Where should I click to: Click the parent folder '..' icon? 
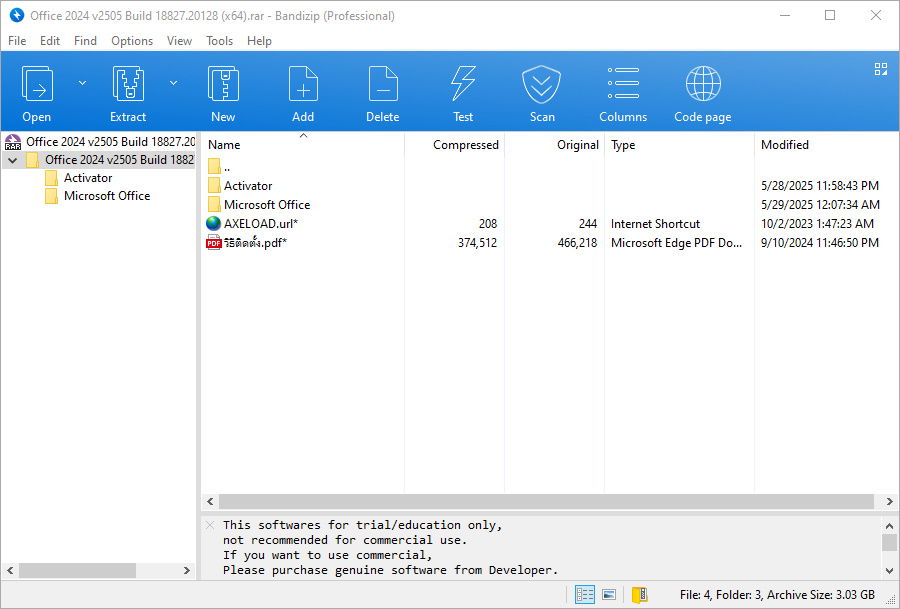(214, 166)
